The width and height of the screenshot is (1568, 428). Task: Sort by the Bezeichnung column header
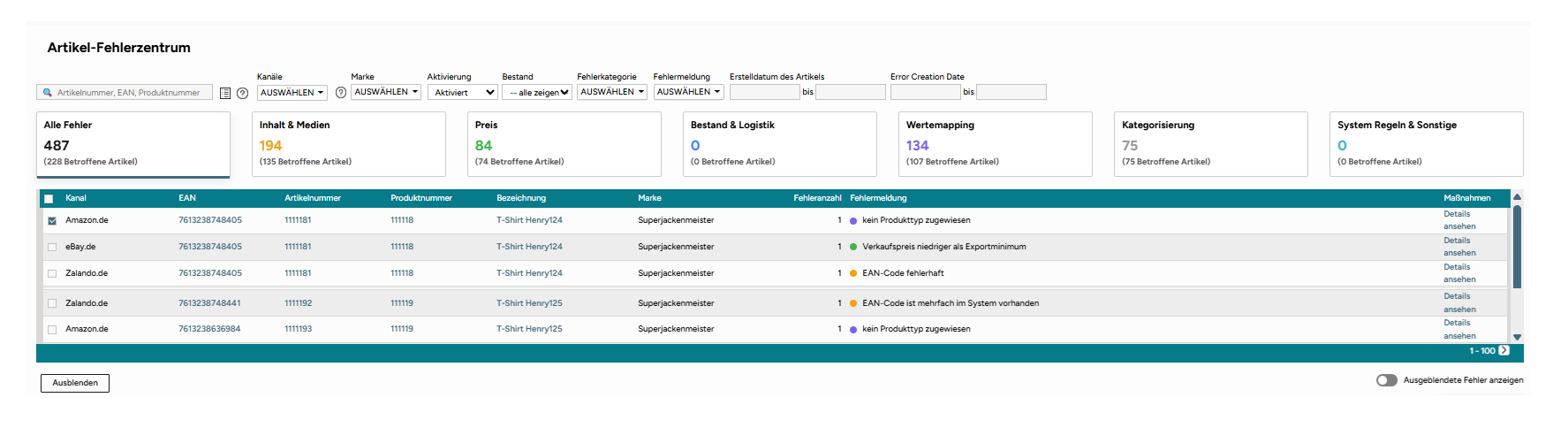coord(521,198)
